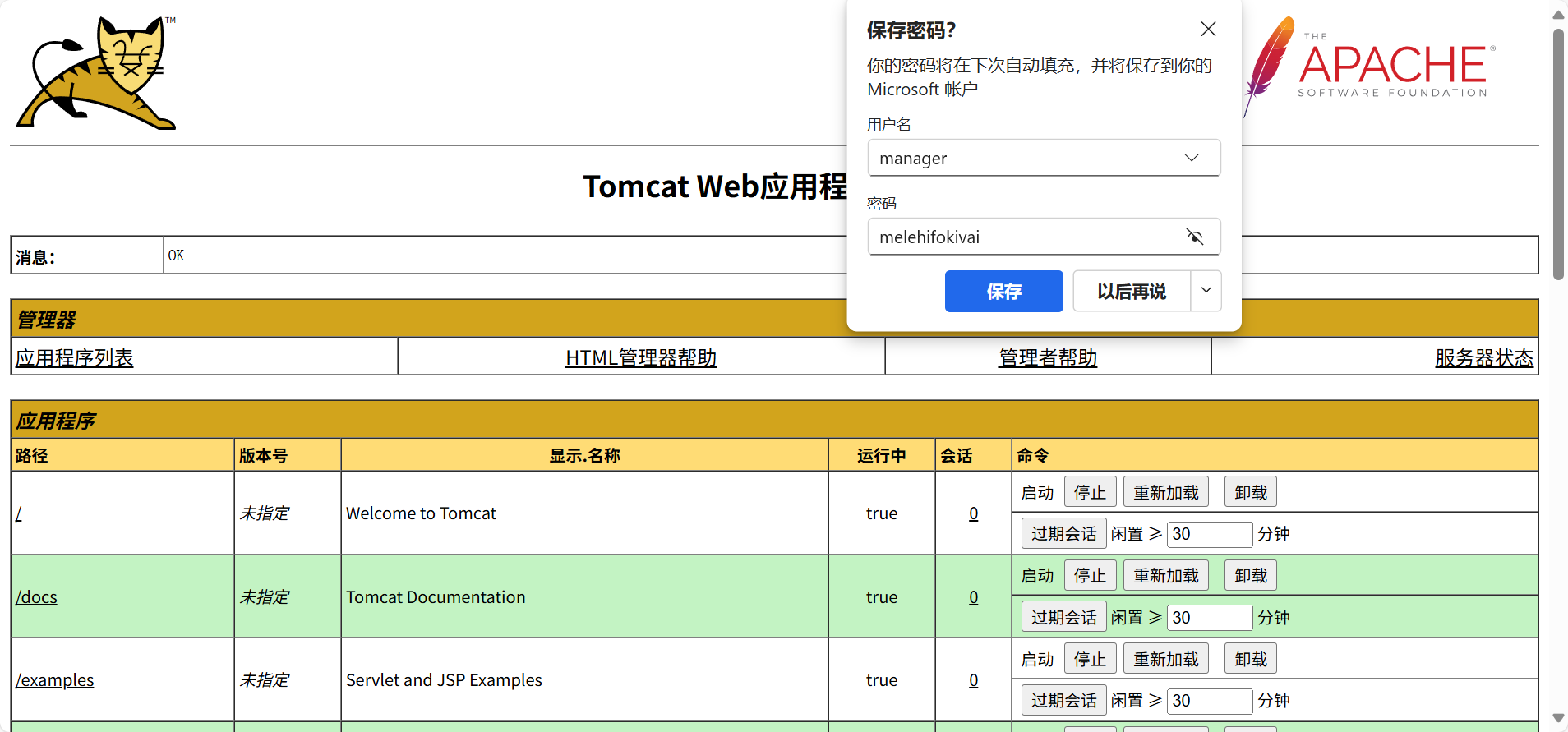Click 卸载 for Servlet and JSP Examples

coord(1251,659)
